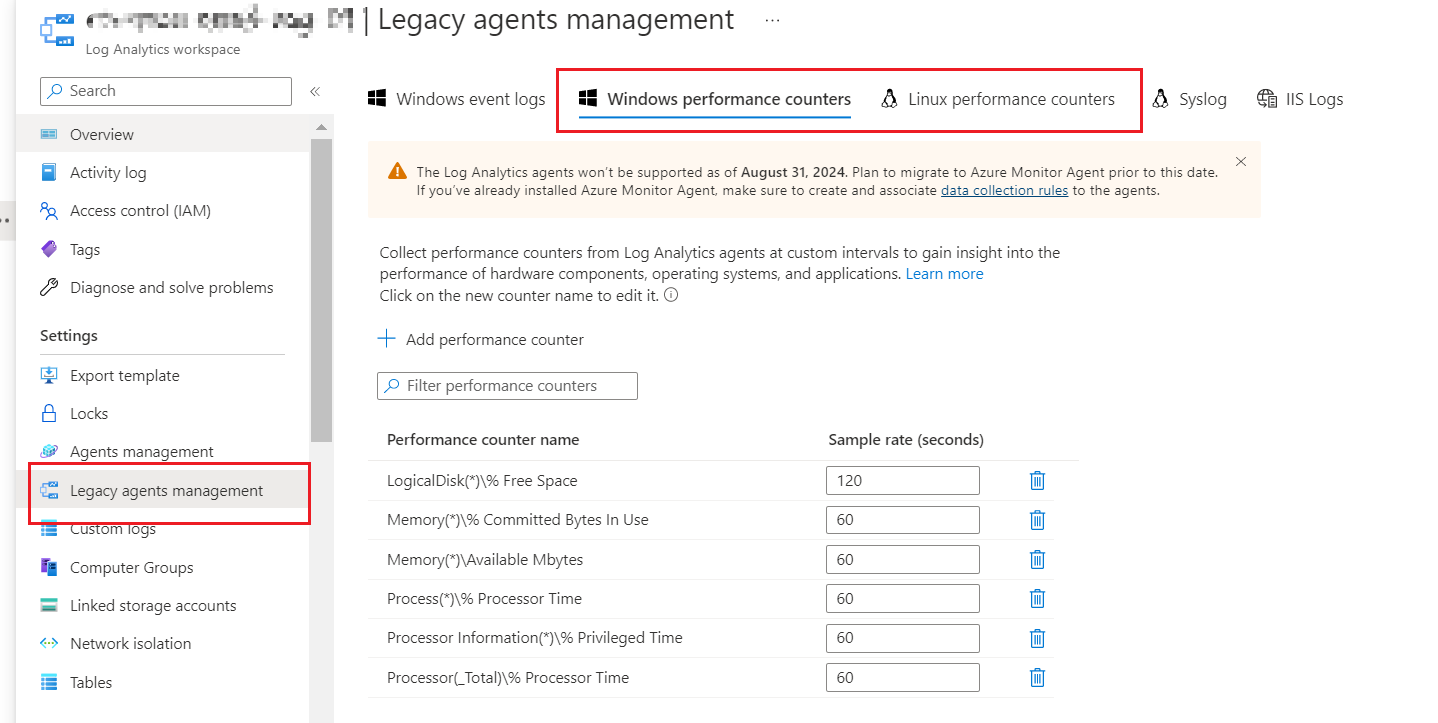Click the Performance counter name column header

click(483, 440)
